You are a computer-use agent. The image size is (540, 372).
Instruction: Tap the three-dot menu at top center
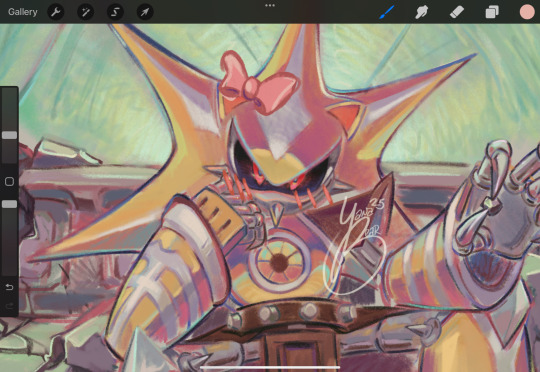click(270, 6)
